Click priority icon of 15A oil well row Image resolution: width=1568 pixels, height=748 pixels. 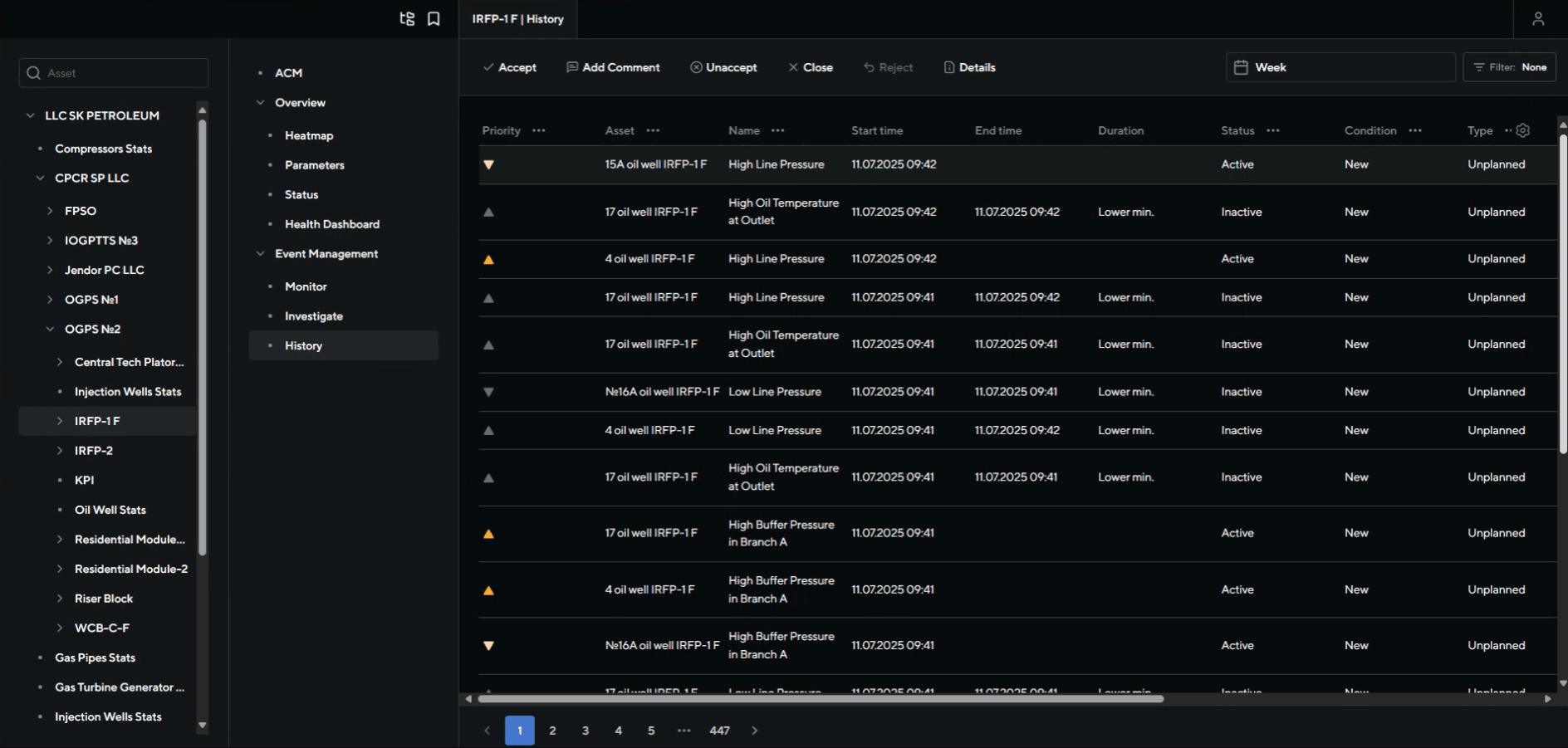point(488,164)
